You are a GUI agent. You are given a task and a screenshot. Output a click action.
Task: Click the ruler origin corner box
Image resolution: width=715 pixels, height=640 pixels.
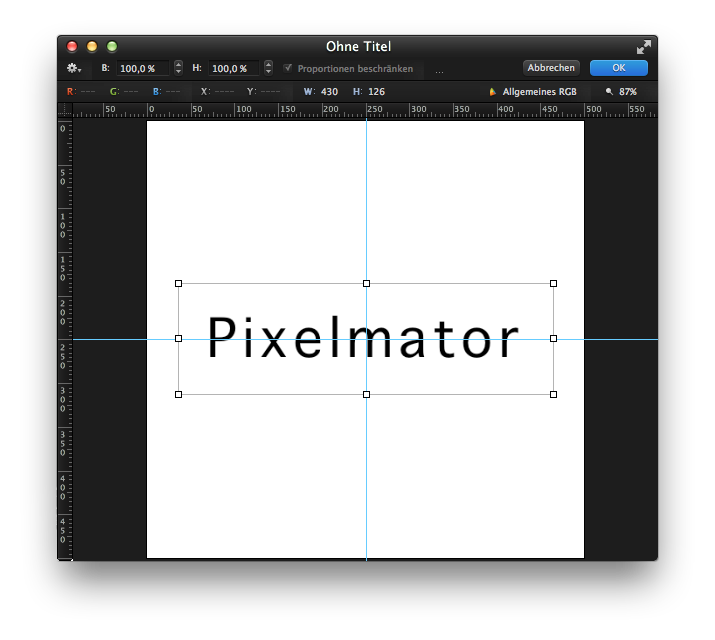[65, 110]
